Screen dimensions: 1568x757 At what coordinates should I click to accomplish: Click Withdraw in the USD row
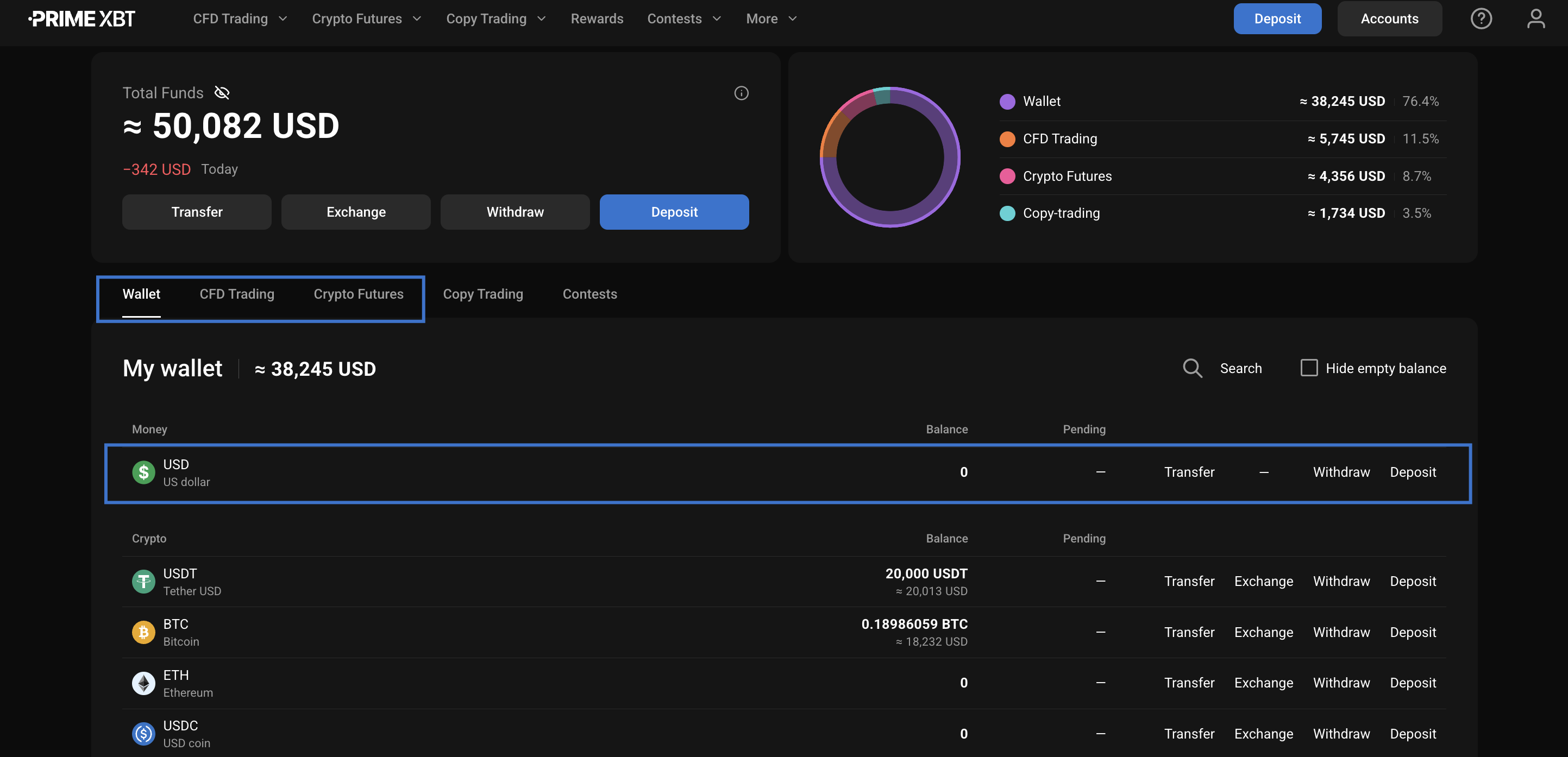coord(1341,472)
